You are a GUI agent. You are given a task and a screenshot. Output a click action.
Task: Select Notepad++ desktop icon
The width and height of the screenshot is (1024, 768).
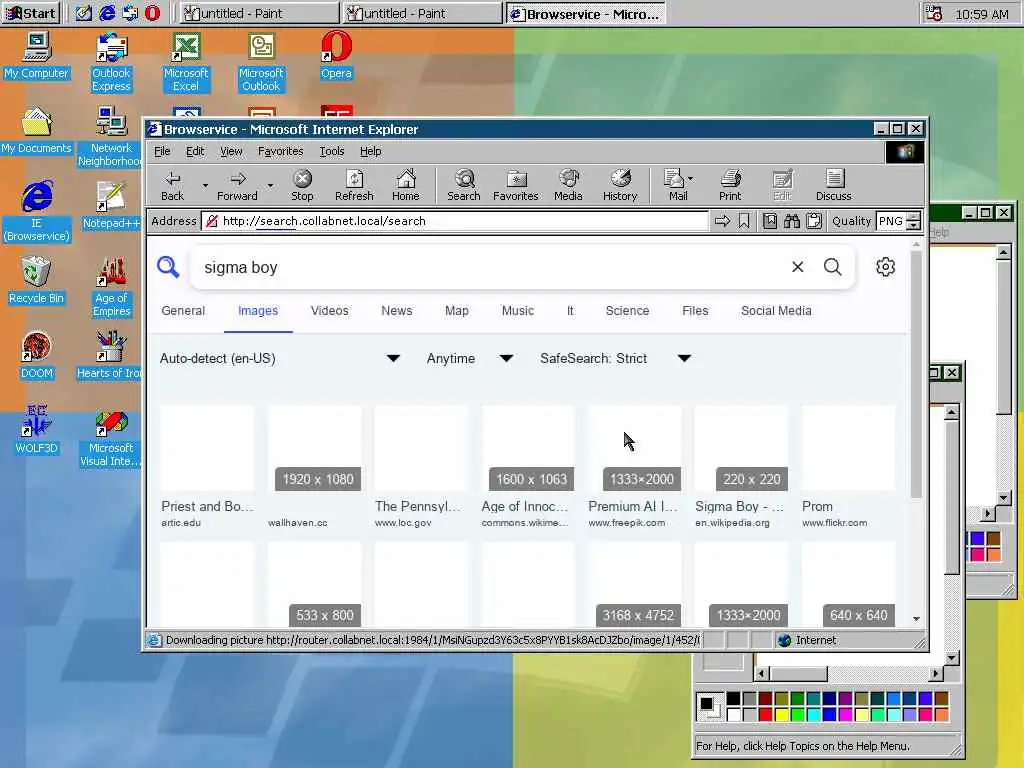click(111, 205)
